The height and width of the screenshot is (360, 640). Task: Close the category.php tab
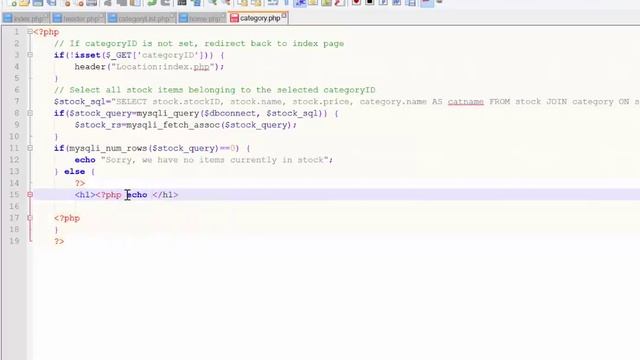284,16
